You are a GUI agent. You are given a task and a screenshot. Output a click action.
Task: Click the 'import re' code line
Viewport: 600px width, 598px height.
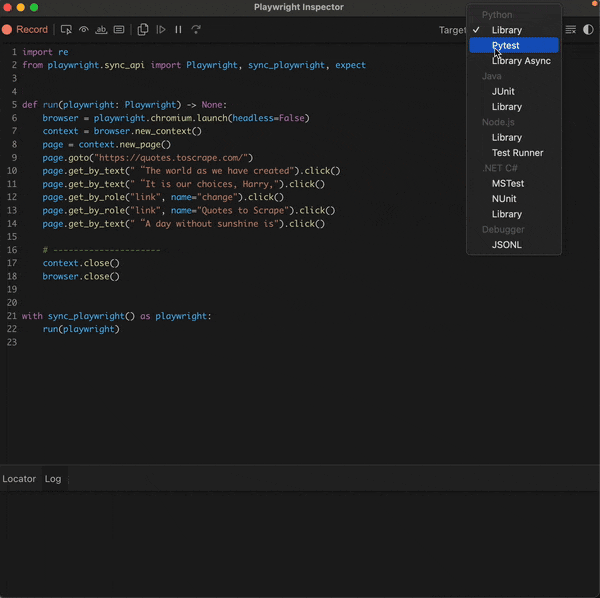click(45, 52)
